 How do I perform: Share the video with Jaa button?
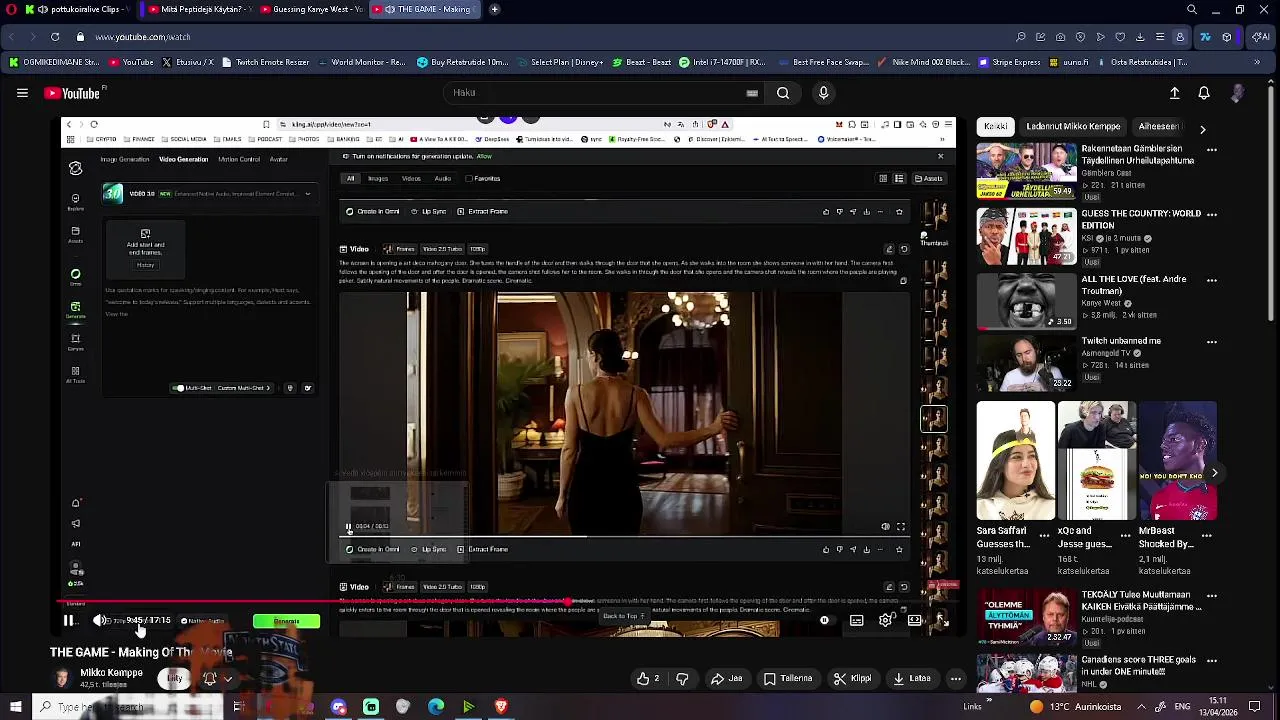pyautogui.click(x=727, y=679)
